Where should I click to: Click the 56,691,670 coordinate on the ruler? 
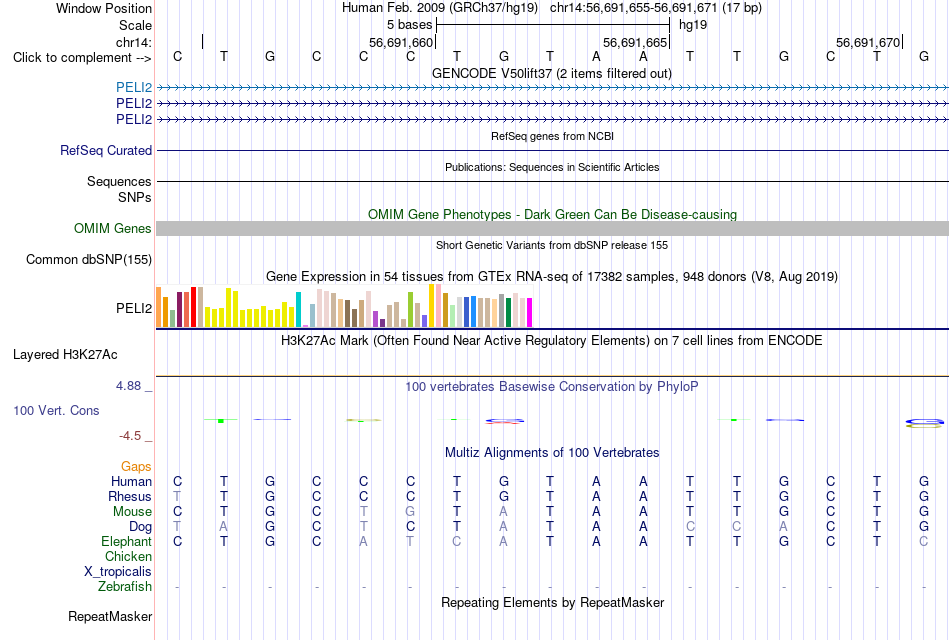point(868,42)
